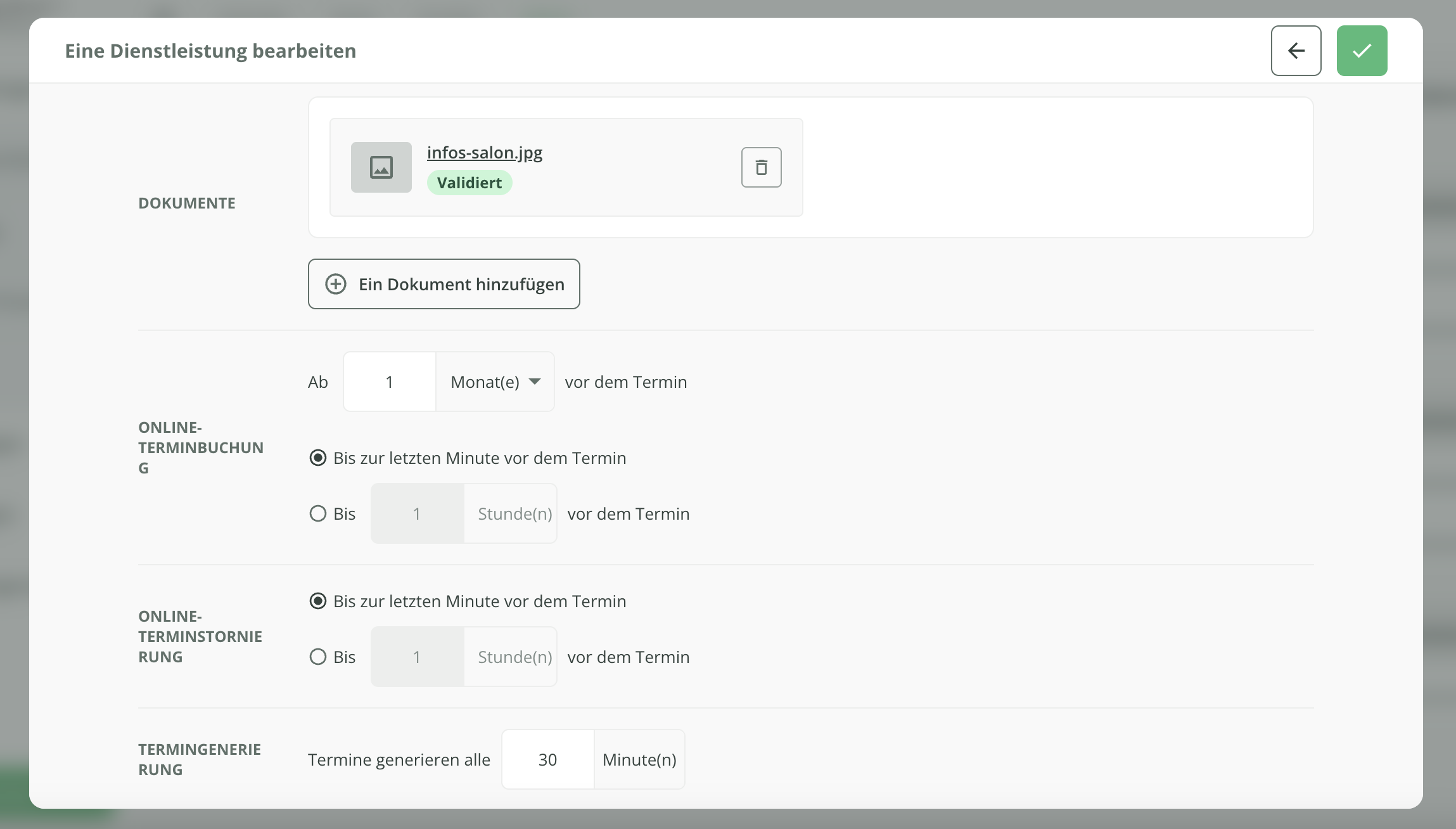This screenshot has height=829, width=1456.
Task: Focus the Ab months number field
Action: pos(389,382)
